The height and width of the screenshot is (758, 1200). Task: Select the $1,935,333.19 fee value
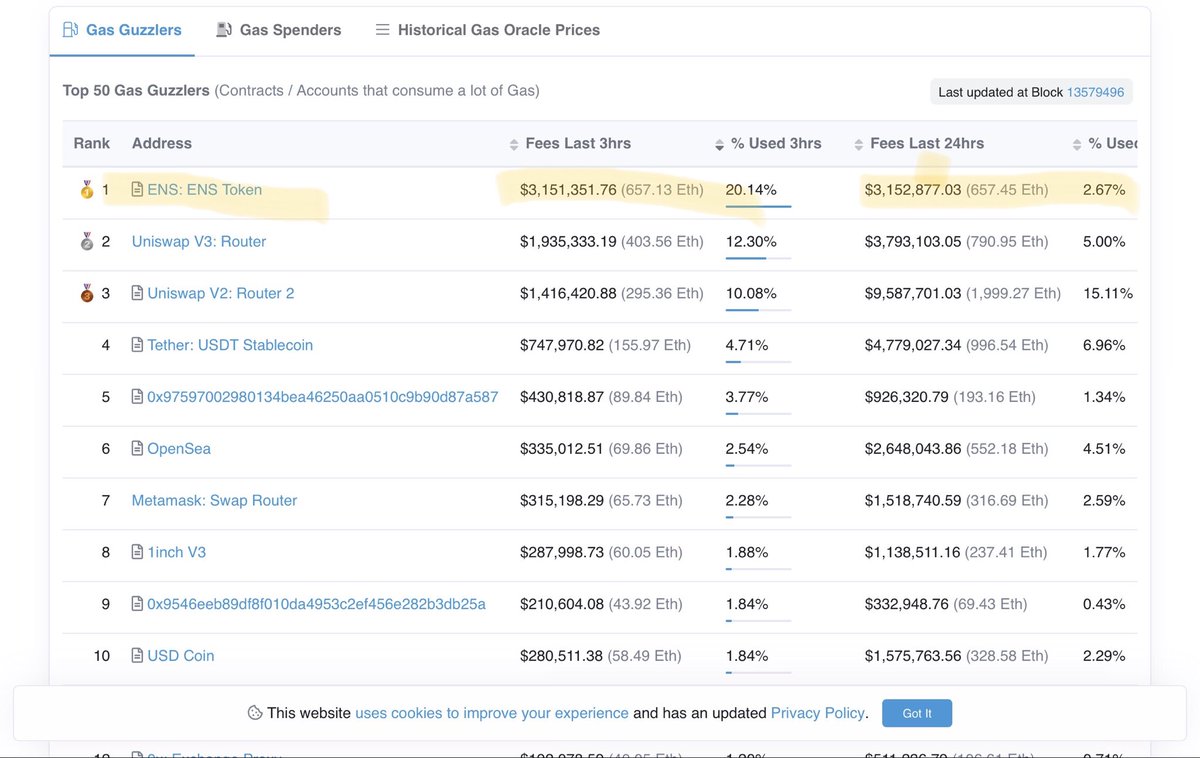(x=568, y=242)
